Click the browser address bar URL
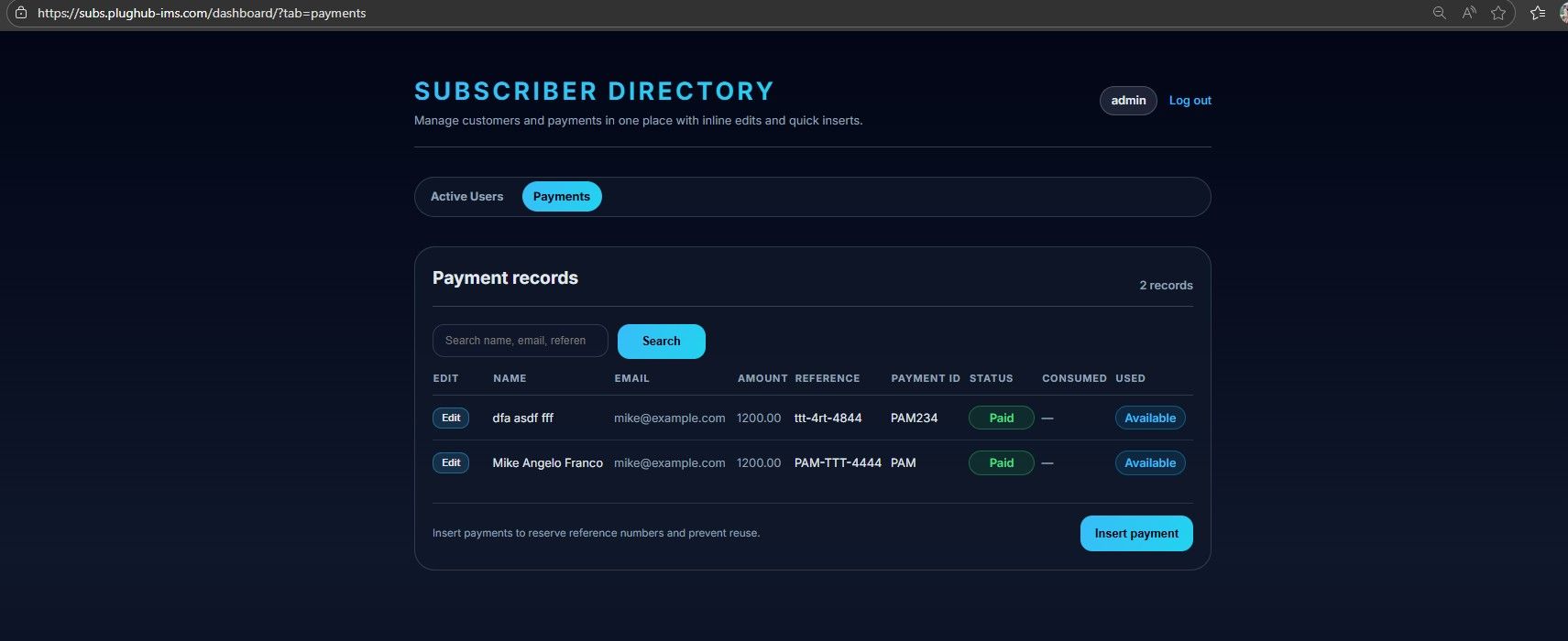Image resolution: width=1568 pixels, height=641 pixels. 202,13
